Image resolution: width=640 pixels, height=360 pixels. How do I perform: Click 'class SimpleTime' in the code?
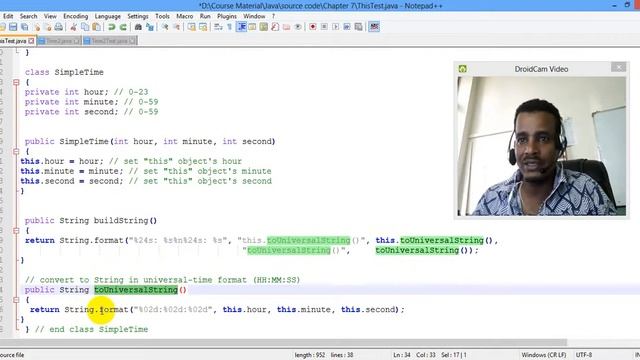(x=64, y=72)
